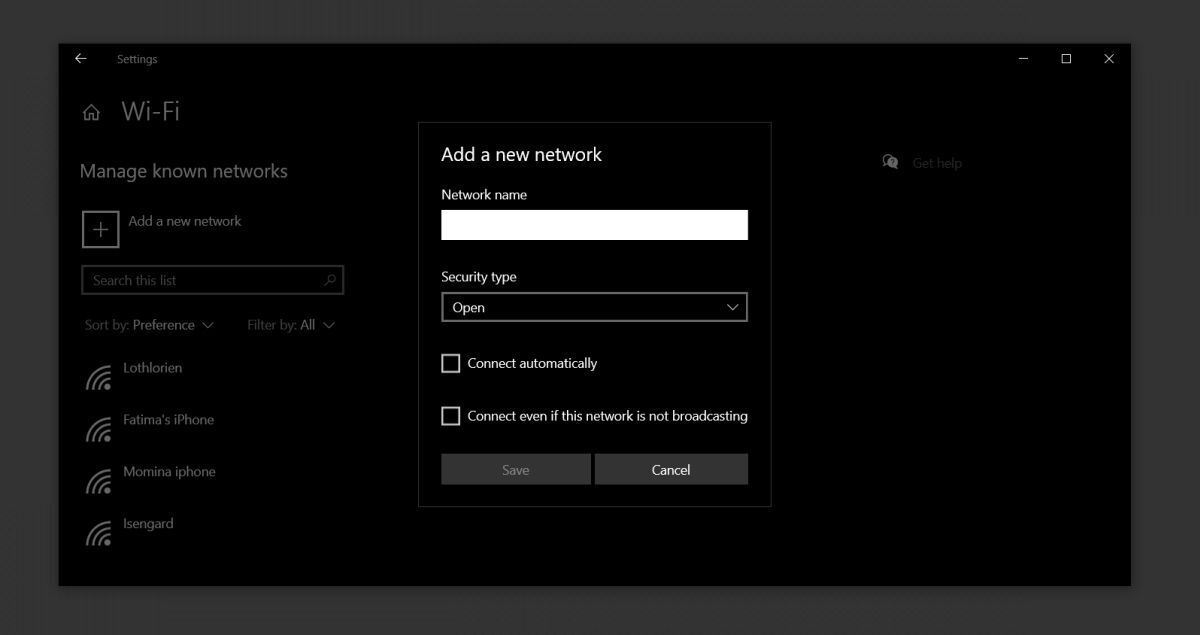1200x635 pixels.
Task: Click into the Search this list box
Action: point(212,280)
